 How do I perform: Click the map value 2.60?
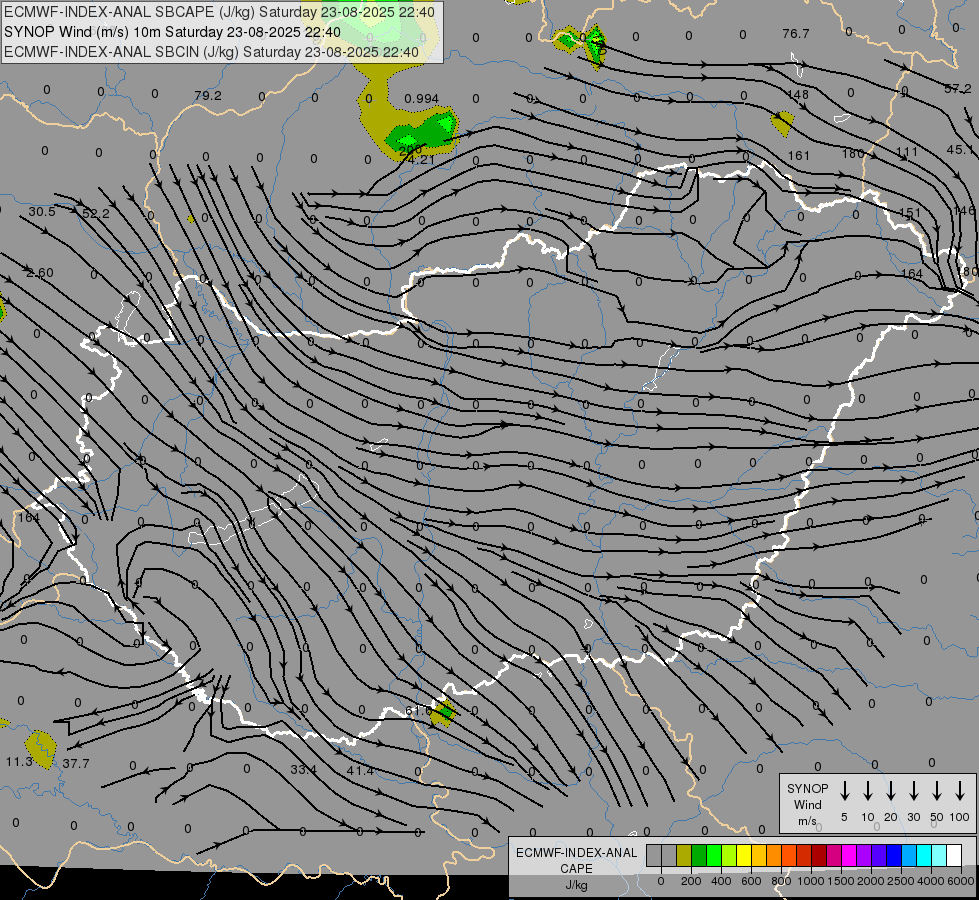pos(40,273)
